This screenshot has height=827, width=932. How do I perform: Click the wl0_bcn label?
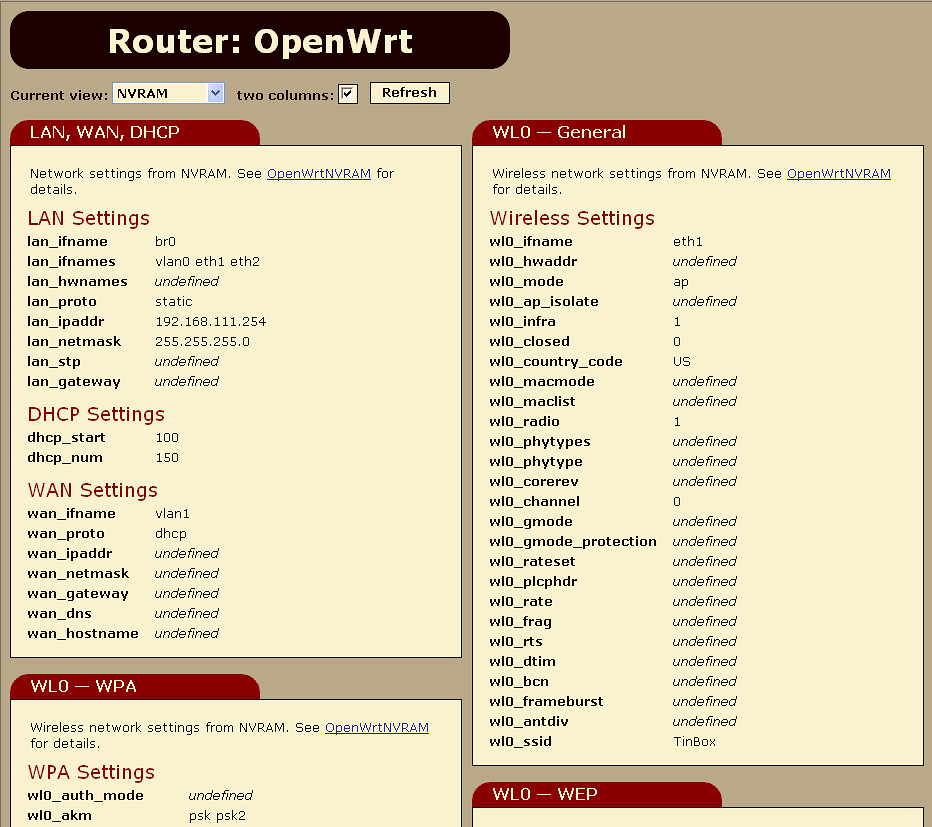point(519,682)
